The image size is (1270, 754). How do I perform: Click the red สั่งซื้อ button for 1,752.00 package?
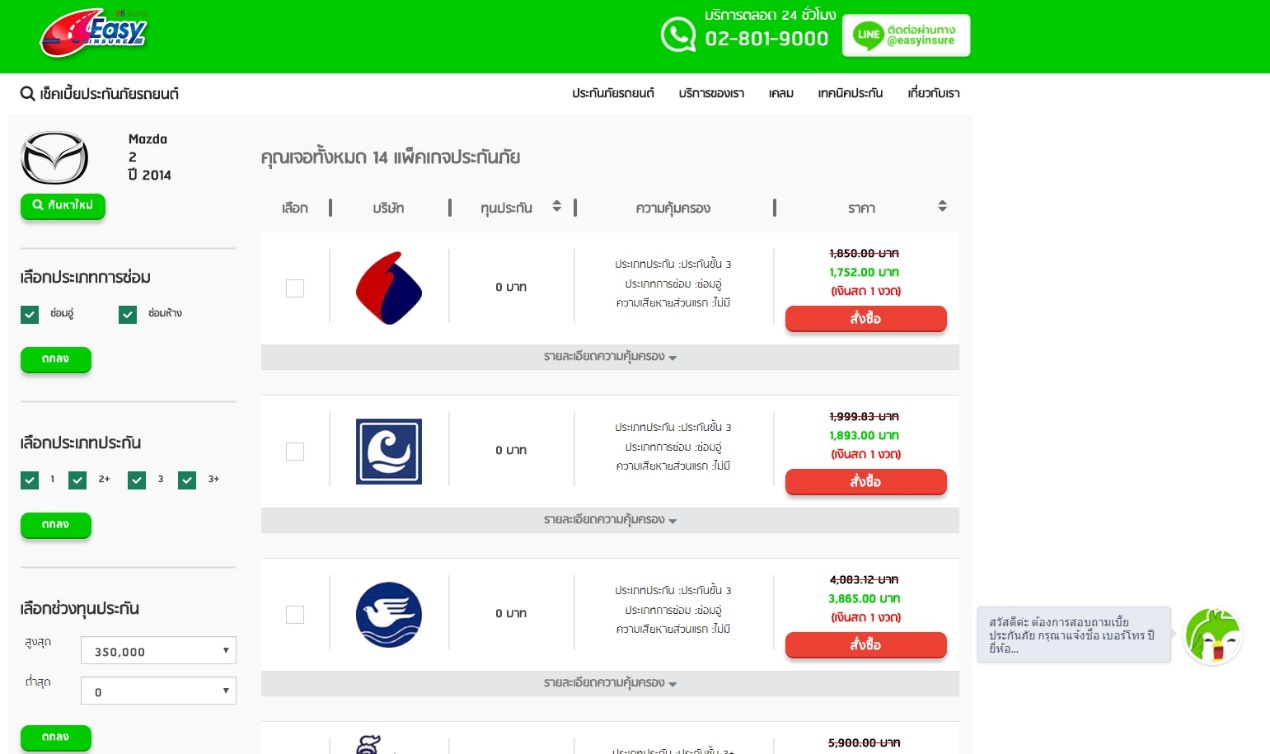[x=866, y=319]
